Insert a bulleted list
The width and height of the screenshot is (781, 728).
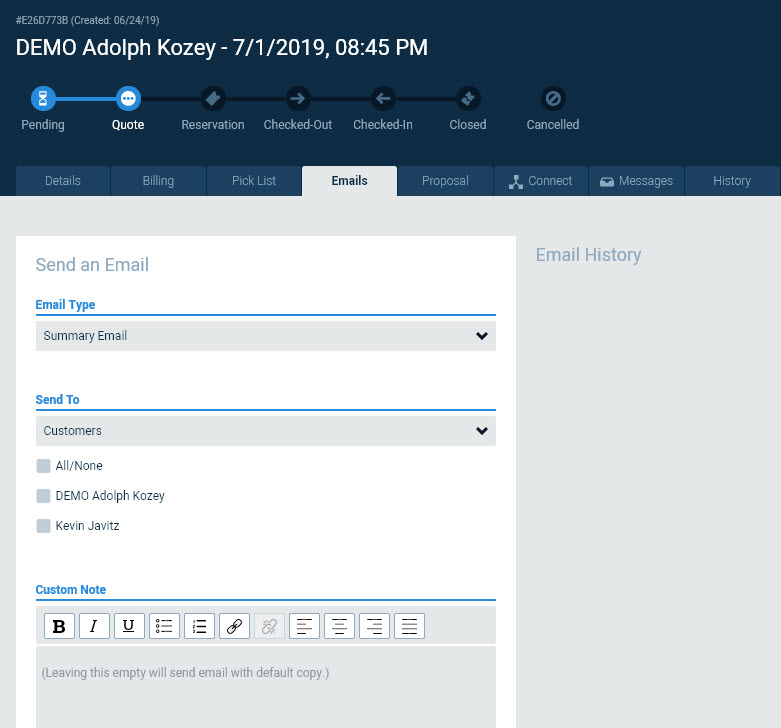point(164,626)
